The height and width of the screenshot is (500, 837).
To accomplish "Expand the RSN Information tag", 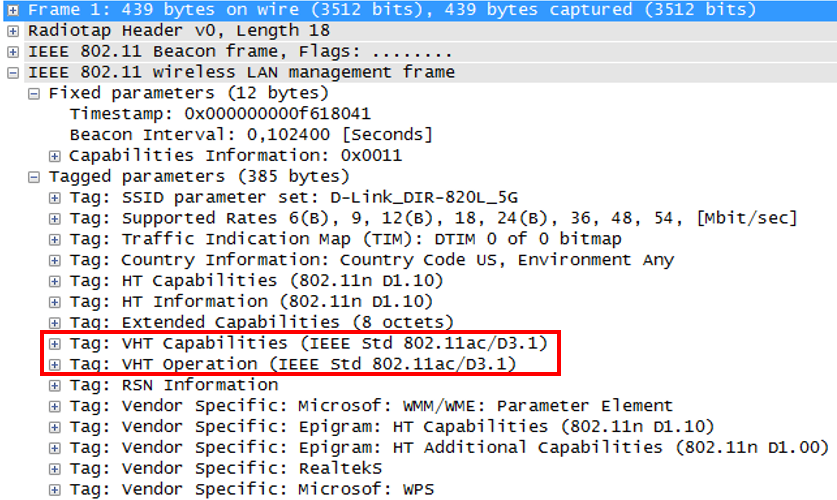I will 55,385.
